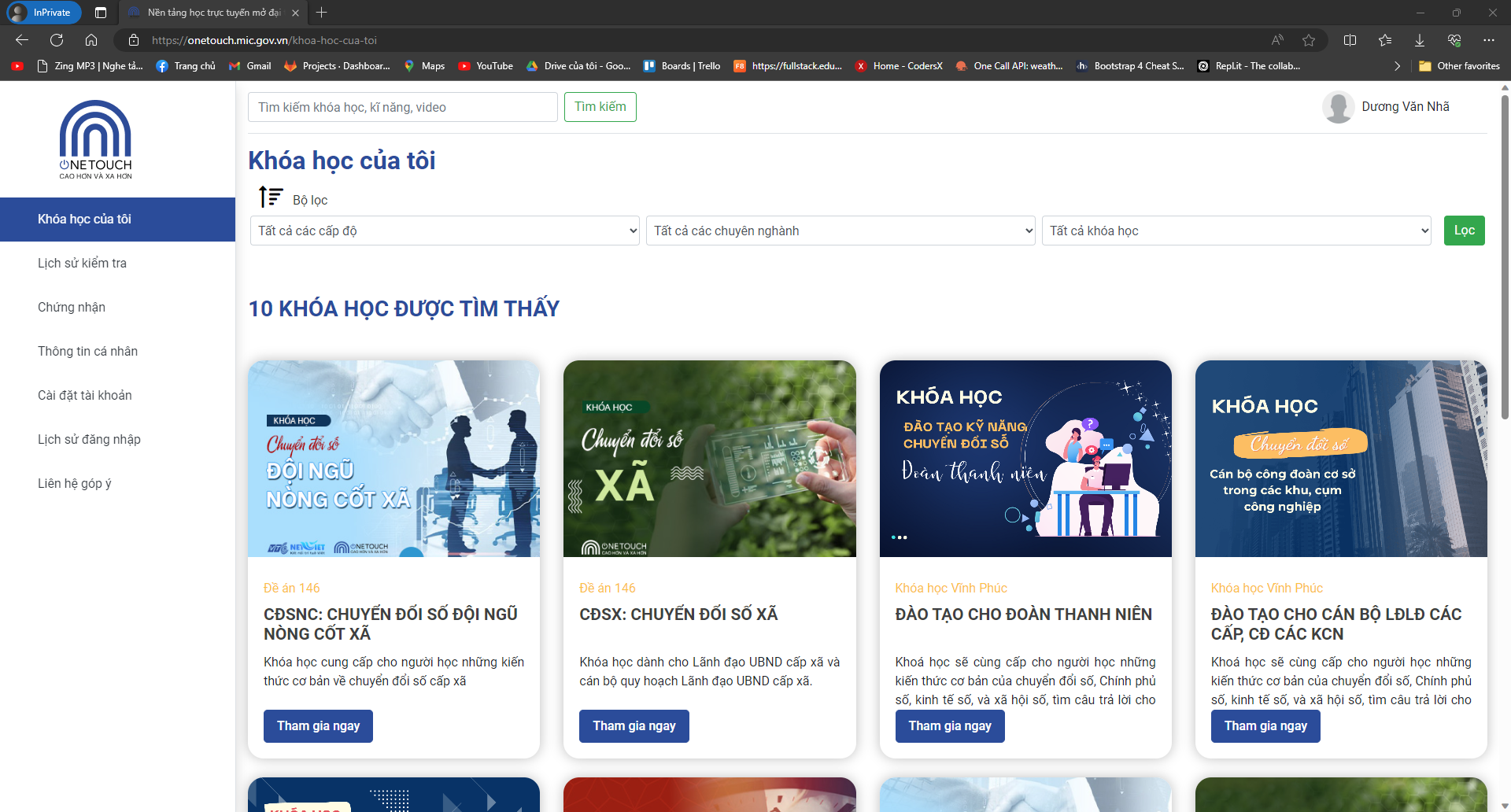Expand the 'Tất cả khóa học' dropdown

[x=1236, y=231]
